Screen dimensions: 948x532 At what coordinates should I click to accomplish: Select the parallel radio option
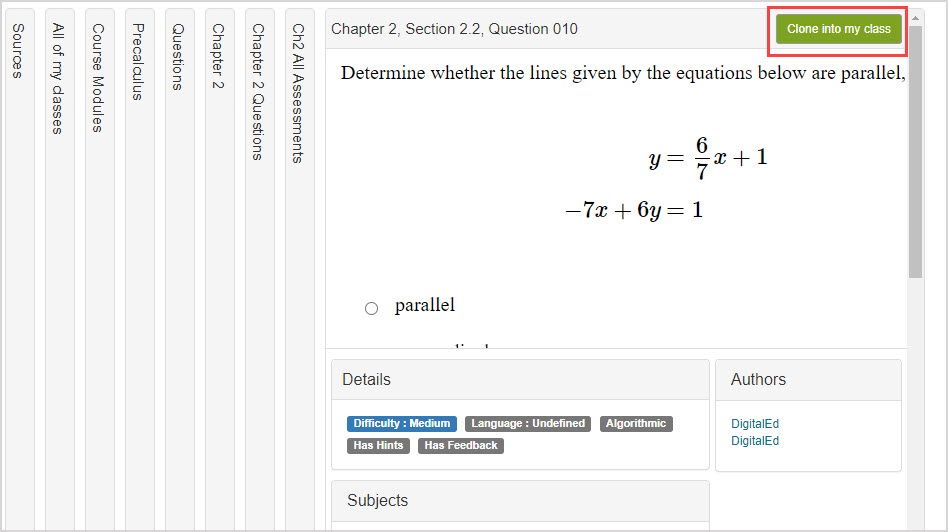pos(372,308)
